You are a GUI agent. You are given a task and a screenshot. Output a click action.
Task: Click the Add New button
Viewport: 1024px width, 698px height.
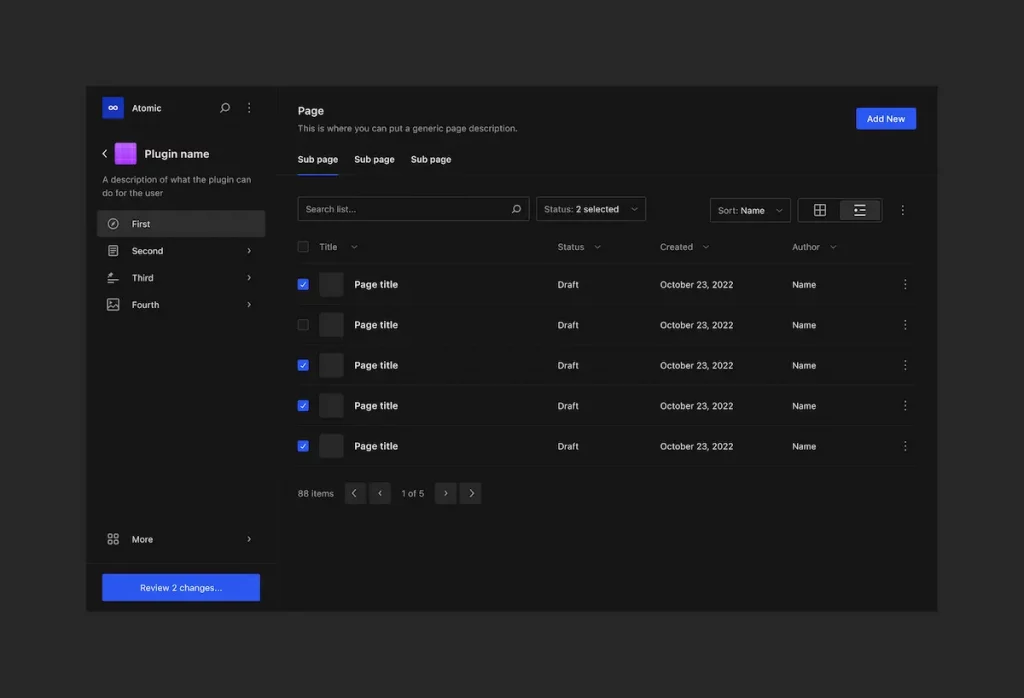885,119
